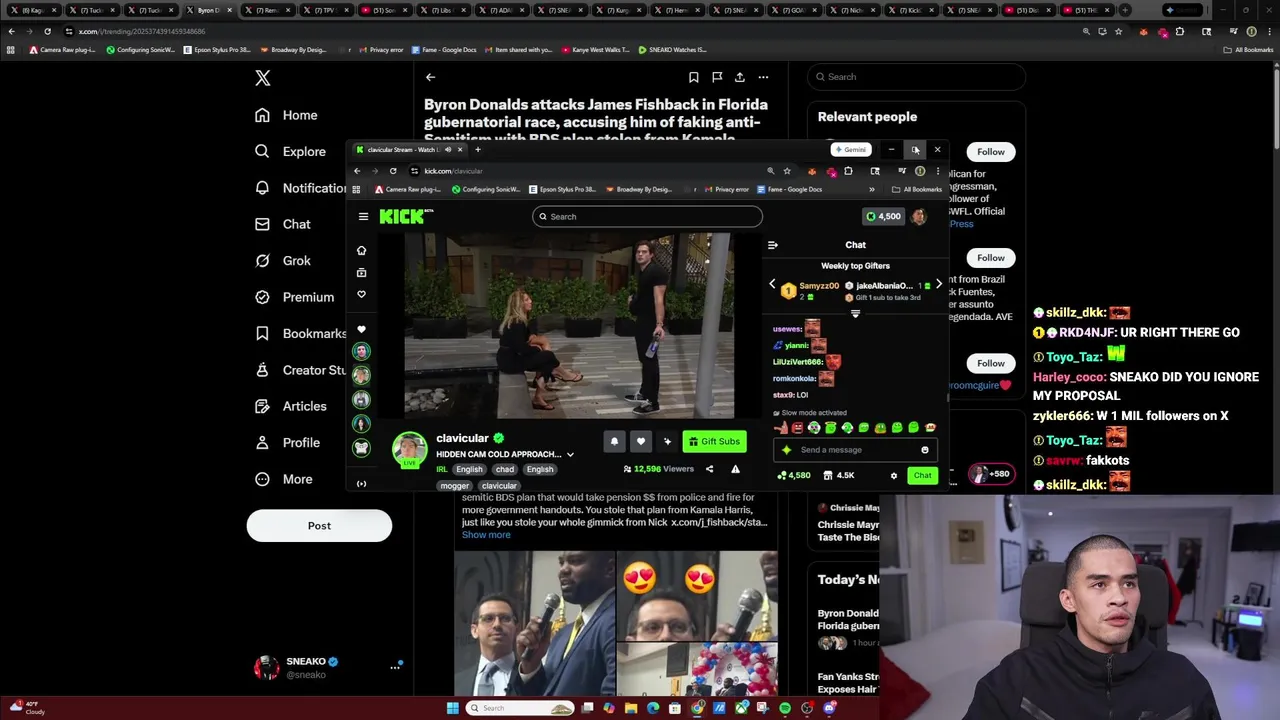Report the stream with warning triangle icon
Screen dimensions: 1280x720
point(735,469)
